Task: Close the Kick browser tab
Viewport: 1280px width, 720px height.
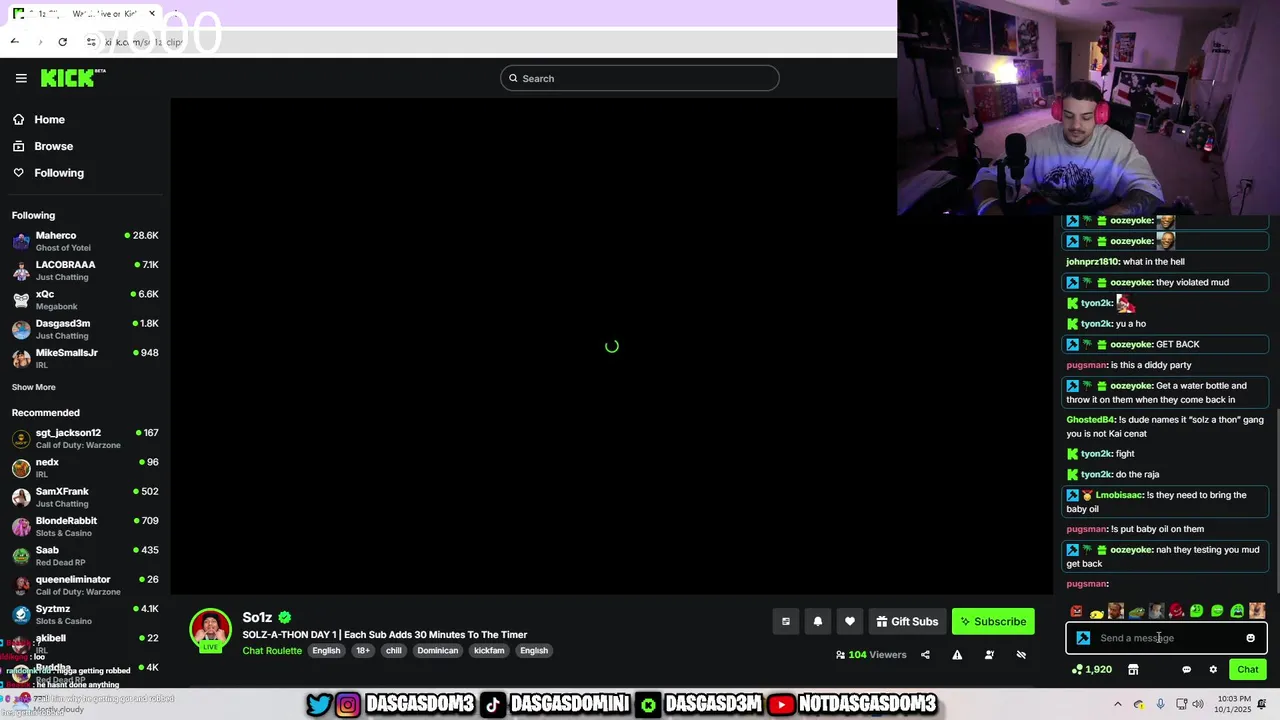Action: tap(152, 14)
